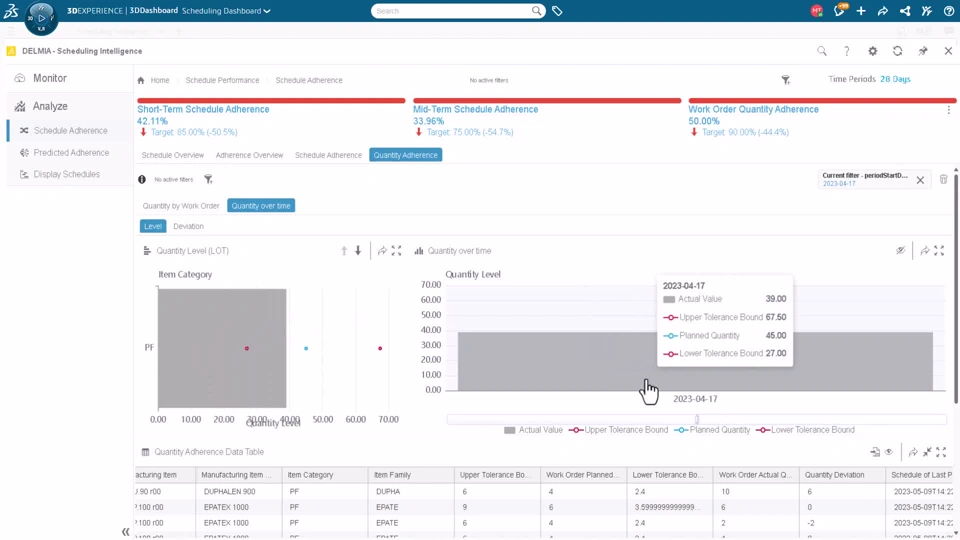Click the info icon by No active filters
The height and width of the screenshot is (540, 960).
[142, 179]
